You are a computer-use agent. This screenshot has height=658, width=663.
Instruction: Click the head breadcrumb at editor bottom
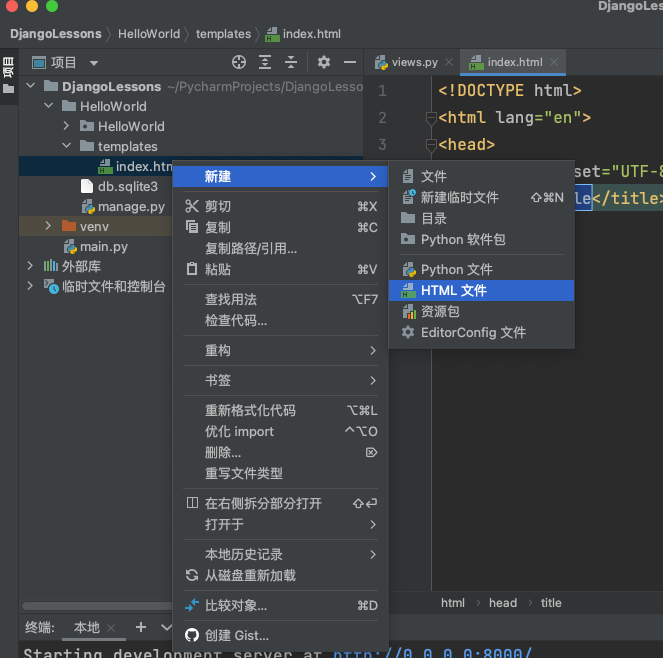tap(503, 603)
